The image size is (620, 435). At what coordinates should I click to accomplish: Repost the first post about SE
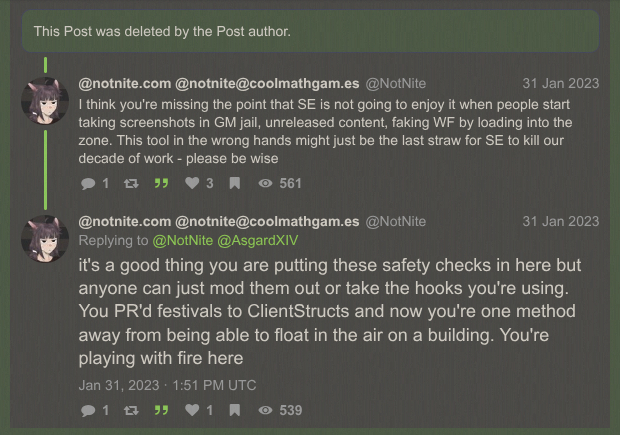pyautogui.click(x=128, y=183)
